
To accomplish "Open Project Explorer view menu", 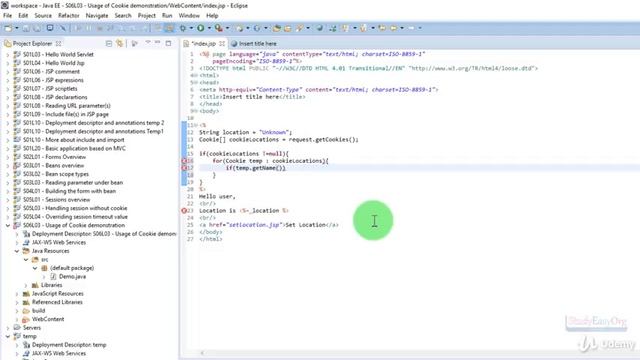I will (x=148, y=43).
